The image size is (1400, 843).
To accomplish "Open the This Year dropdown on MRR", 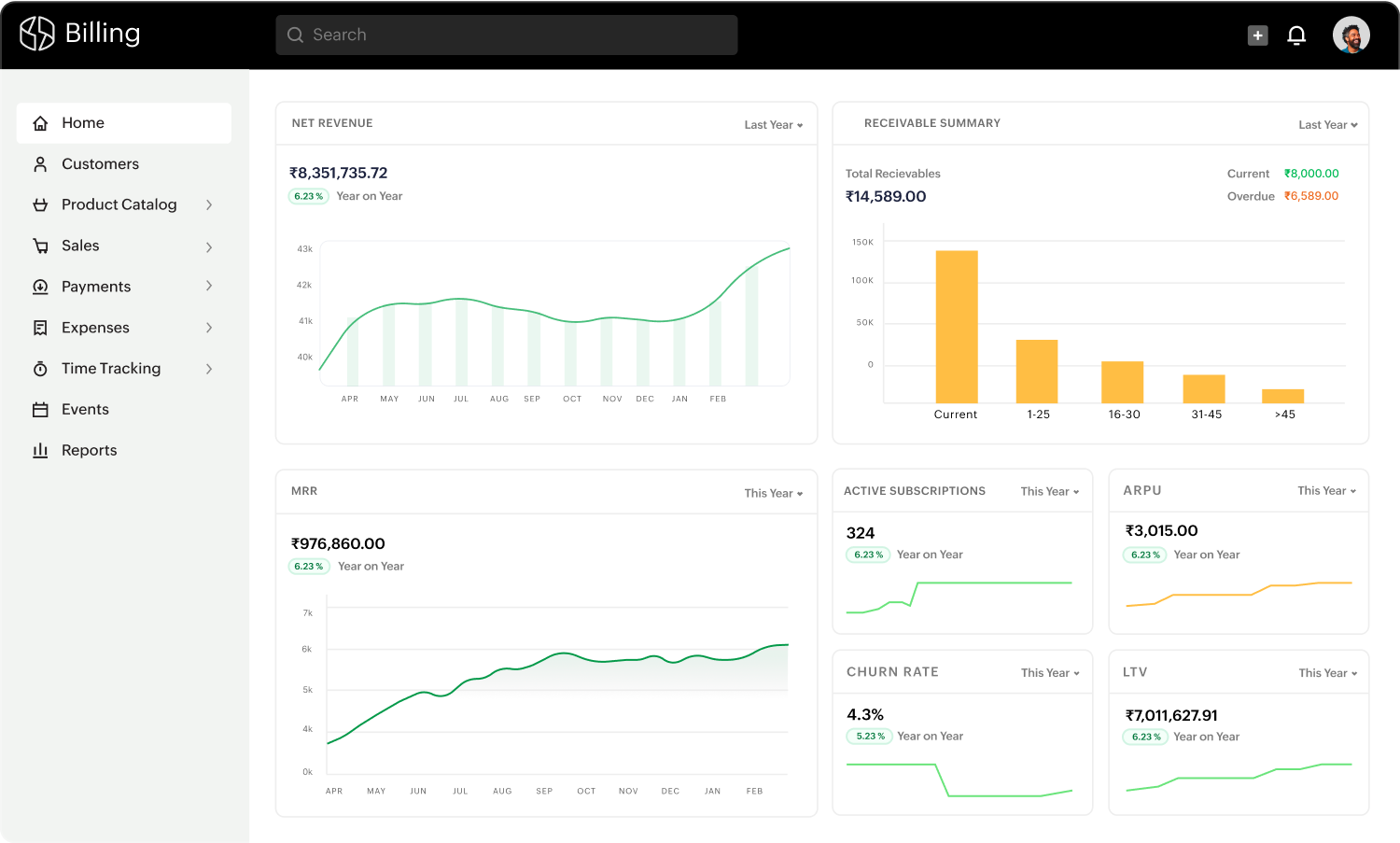I will click(773, 493).
